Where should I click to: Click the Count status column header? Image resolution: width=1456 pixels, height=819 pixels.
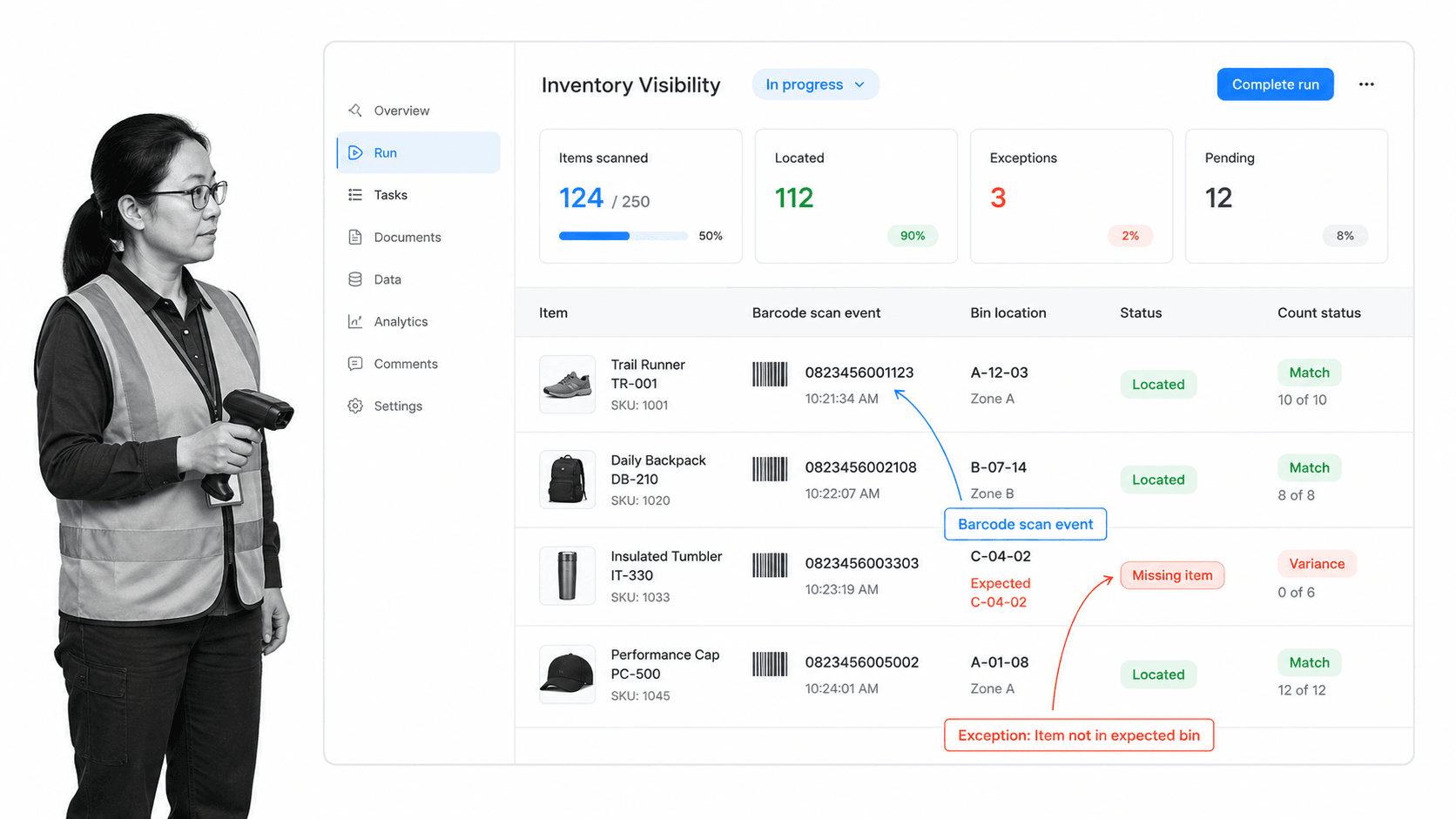tap(1318, 312)
